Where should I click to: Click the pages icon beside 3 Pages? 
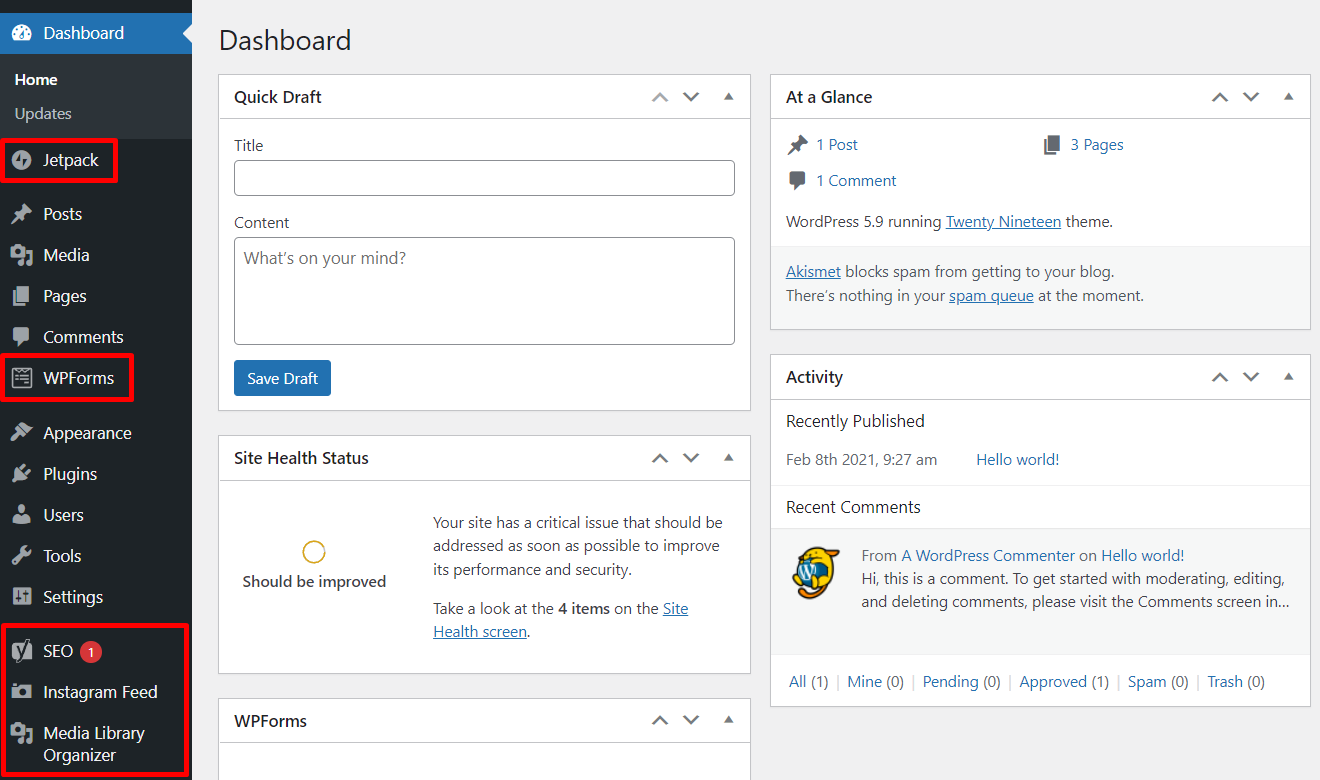[1052, 145]
